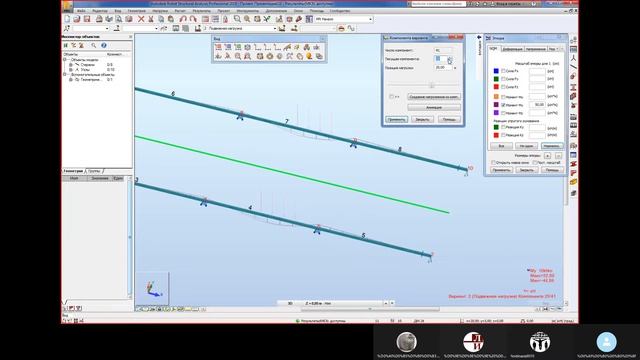Expand the Узлы tree item

(71, 69)
